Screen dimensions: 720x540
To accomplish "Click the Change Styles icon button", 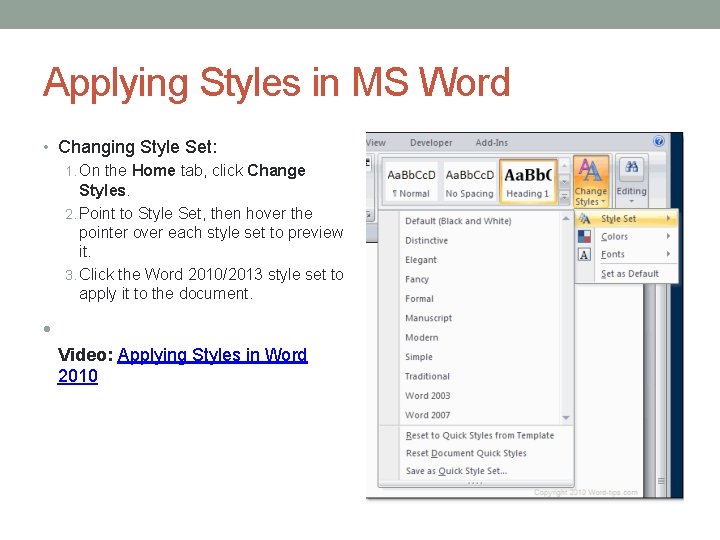I will click(591, 182).
